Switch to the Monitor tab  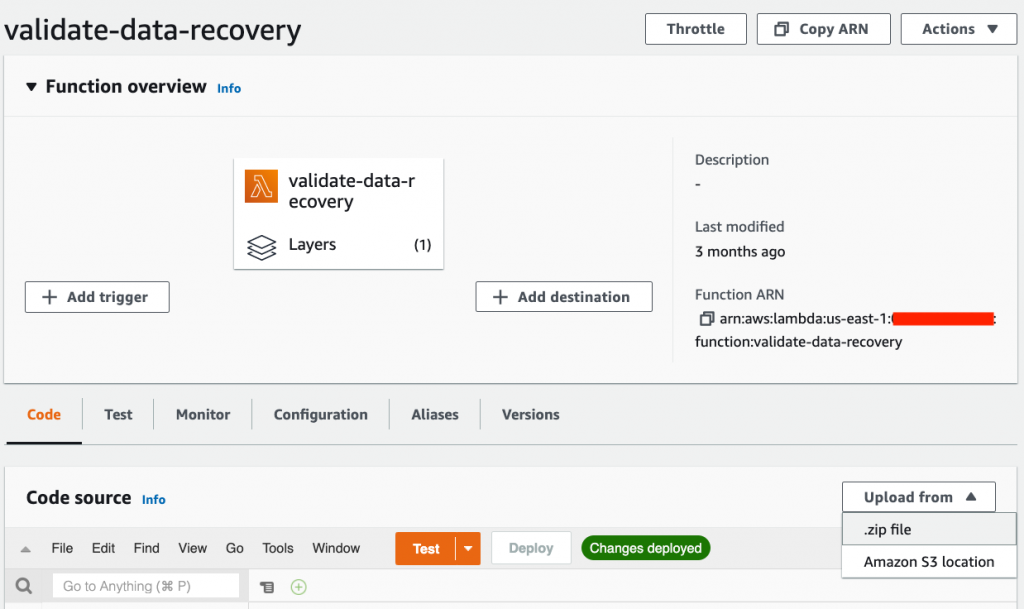[202, 414]
